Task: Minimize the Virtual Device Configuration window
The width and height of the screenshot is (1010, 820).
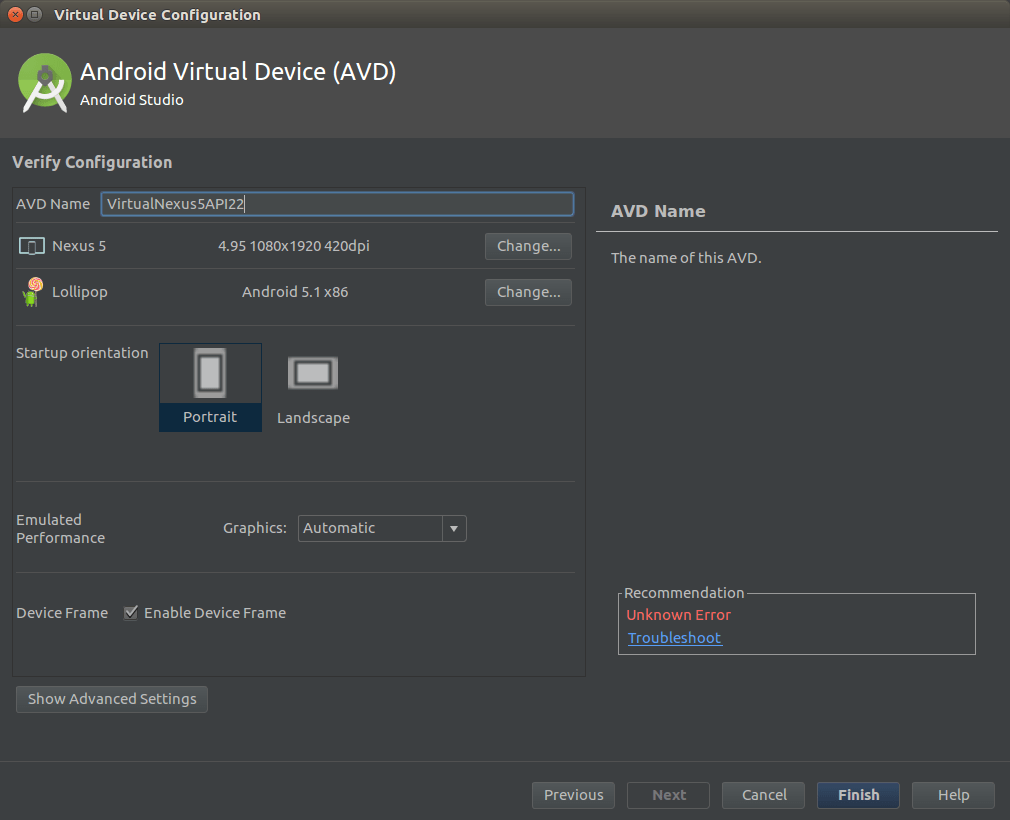Action: 35,14
